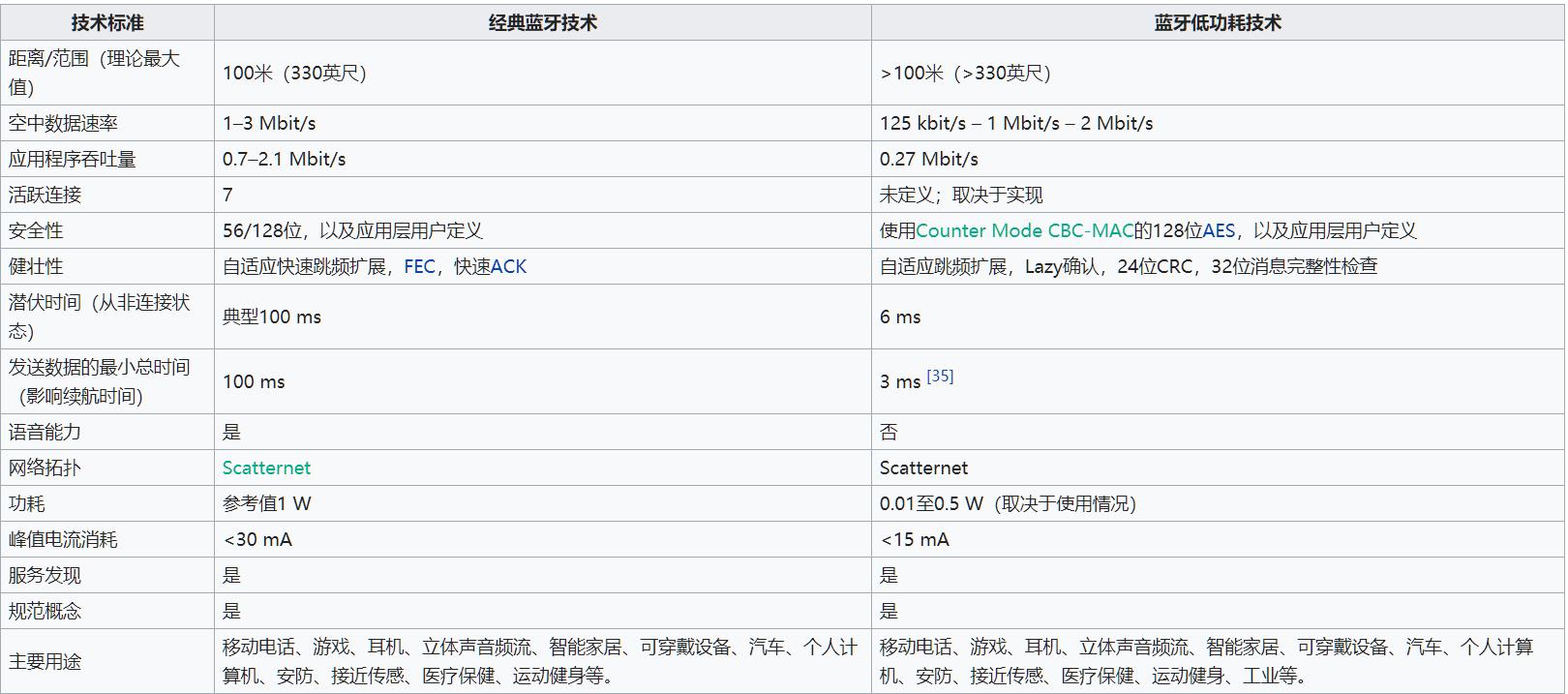1568x694 pixels.
Task: Click the 0.01至0.5 W power cell
Action: tap(1007, 503)
